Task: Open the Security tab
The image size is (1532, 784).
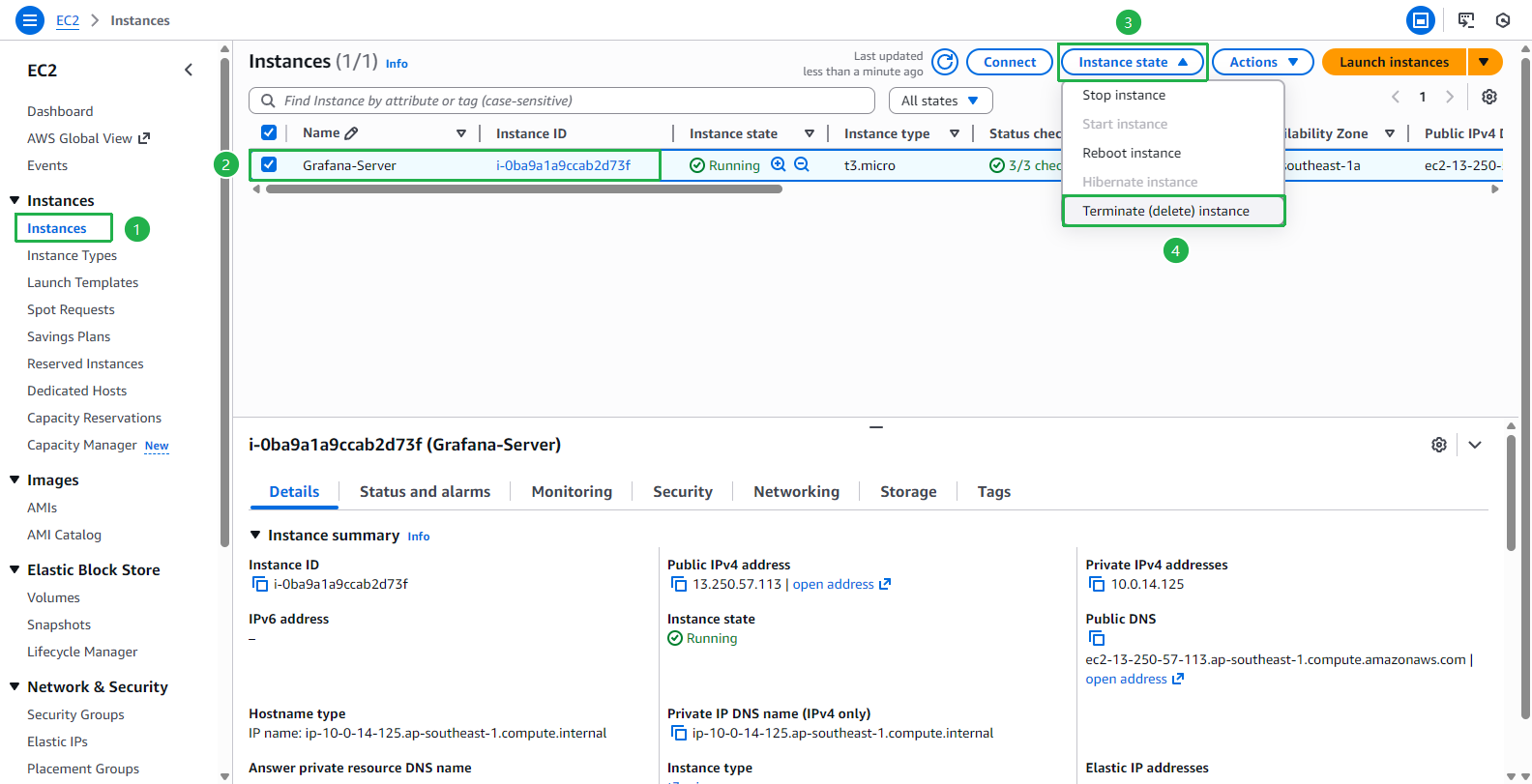Action: pos(683,491)
